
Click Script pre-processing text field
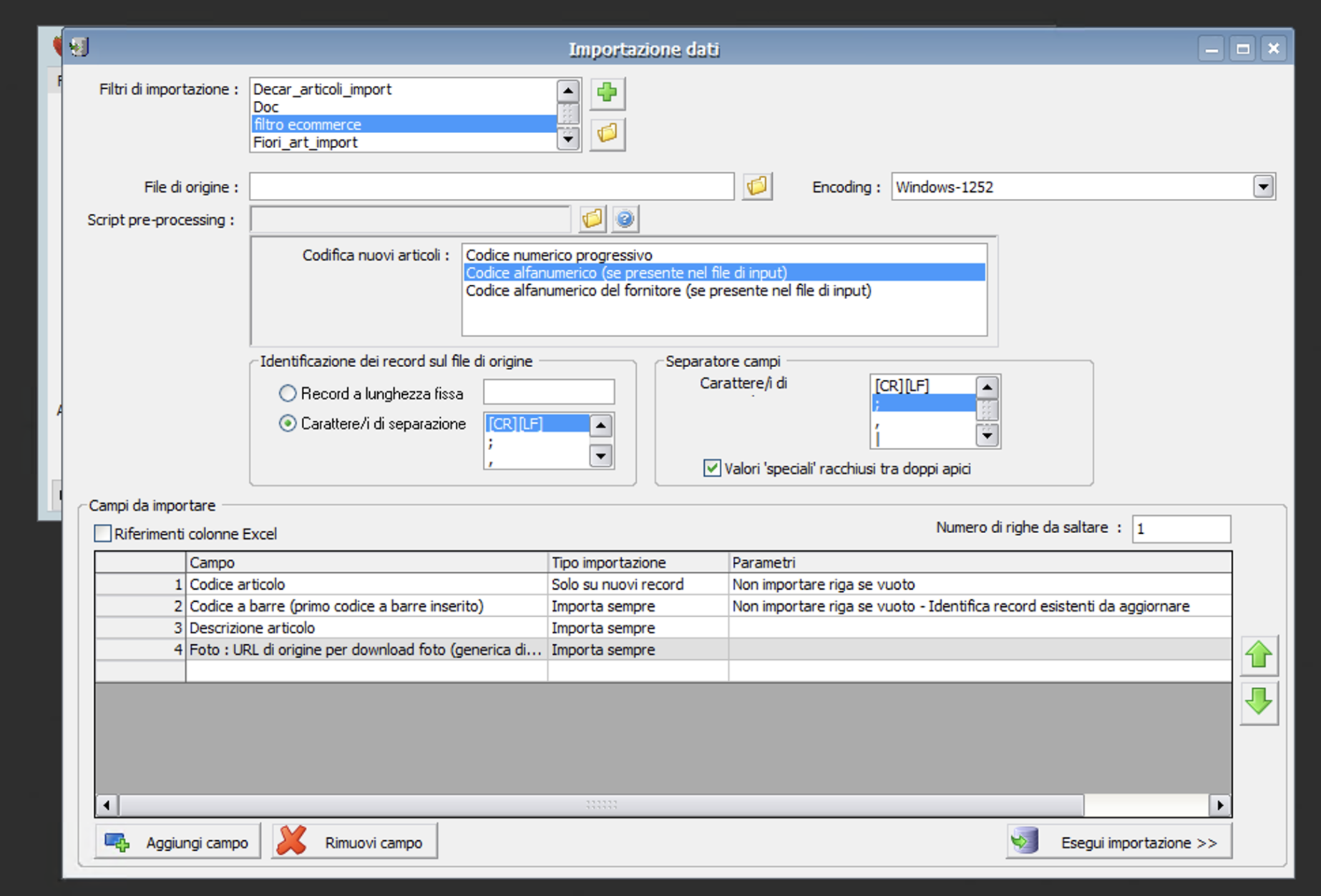[410, 220]
